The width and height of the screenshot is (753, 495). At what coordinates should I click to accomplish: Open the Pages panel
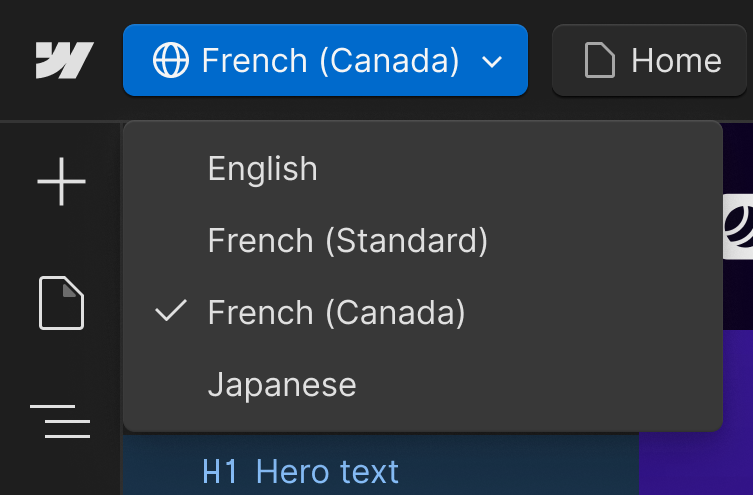[61, 303]
